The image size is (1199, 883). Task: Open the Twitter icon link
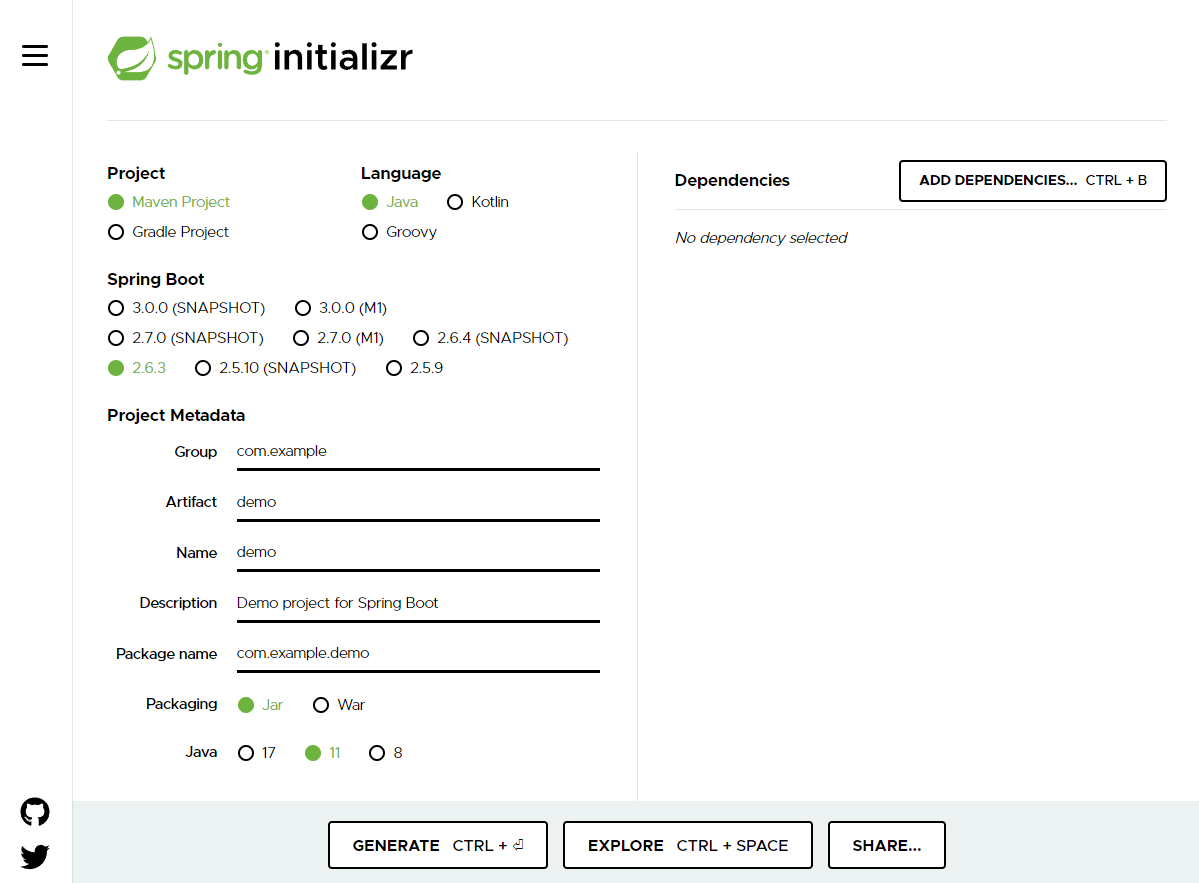35,856
